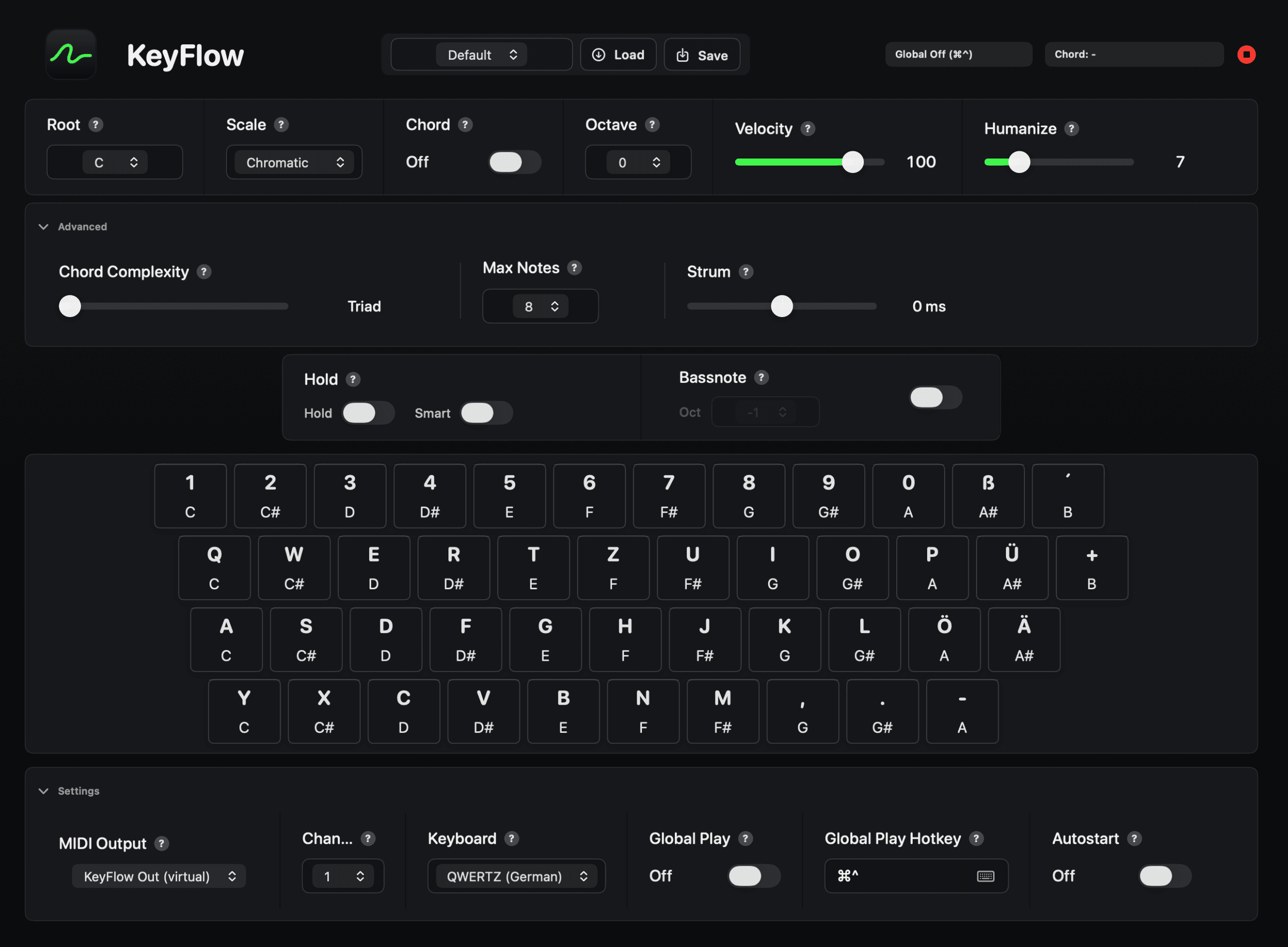Screen dimensions: 1288x947
Task: Play key + mapped to B
Action: [1091, 568]
